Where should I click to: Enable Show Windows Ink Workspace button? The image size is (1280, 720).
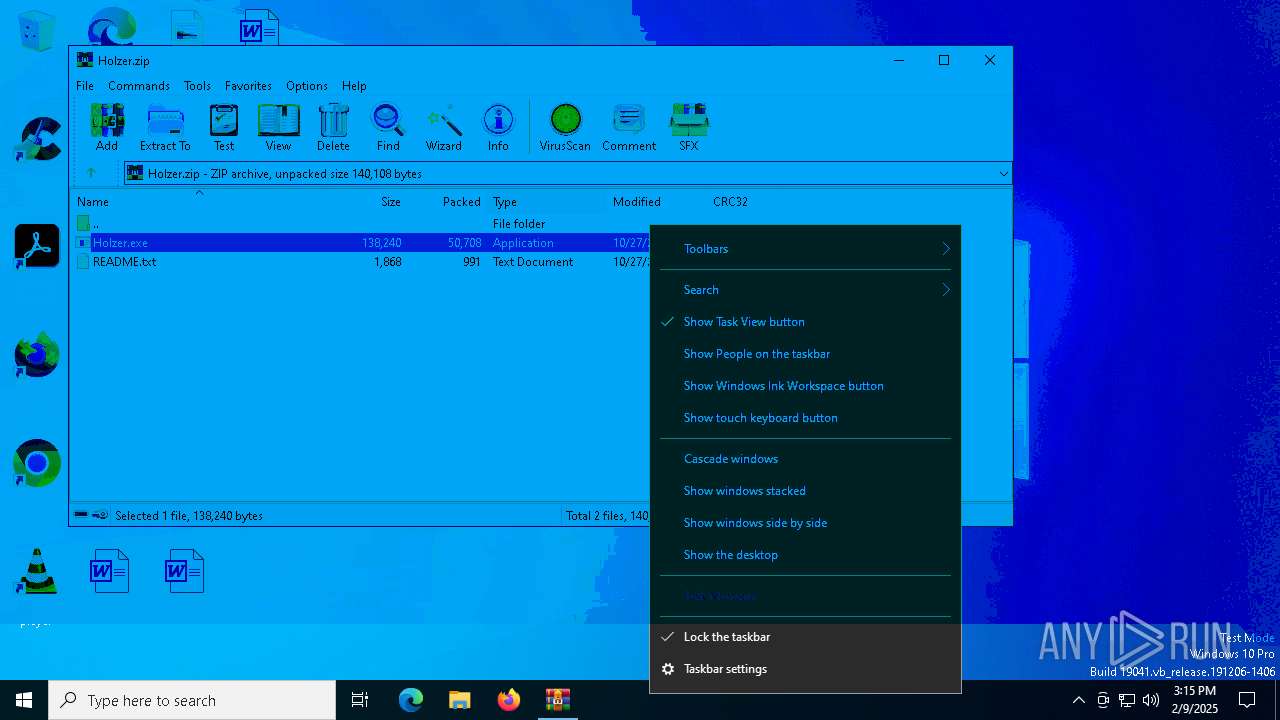click(x=805, y=386)
